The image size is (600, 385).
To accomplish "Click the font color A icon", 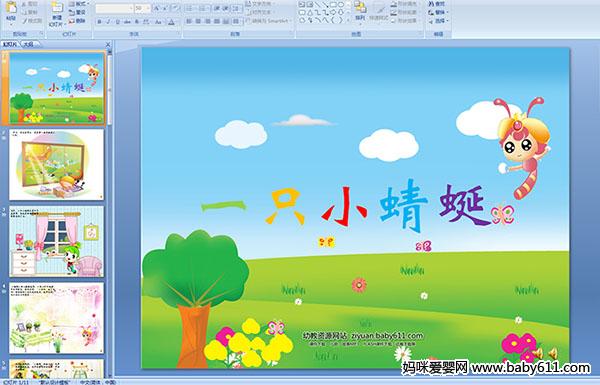I will 171,22.
